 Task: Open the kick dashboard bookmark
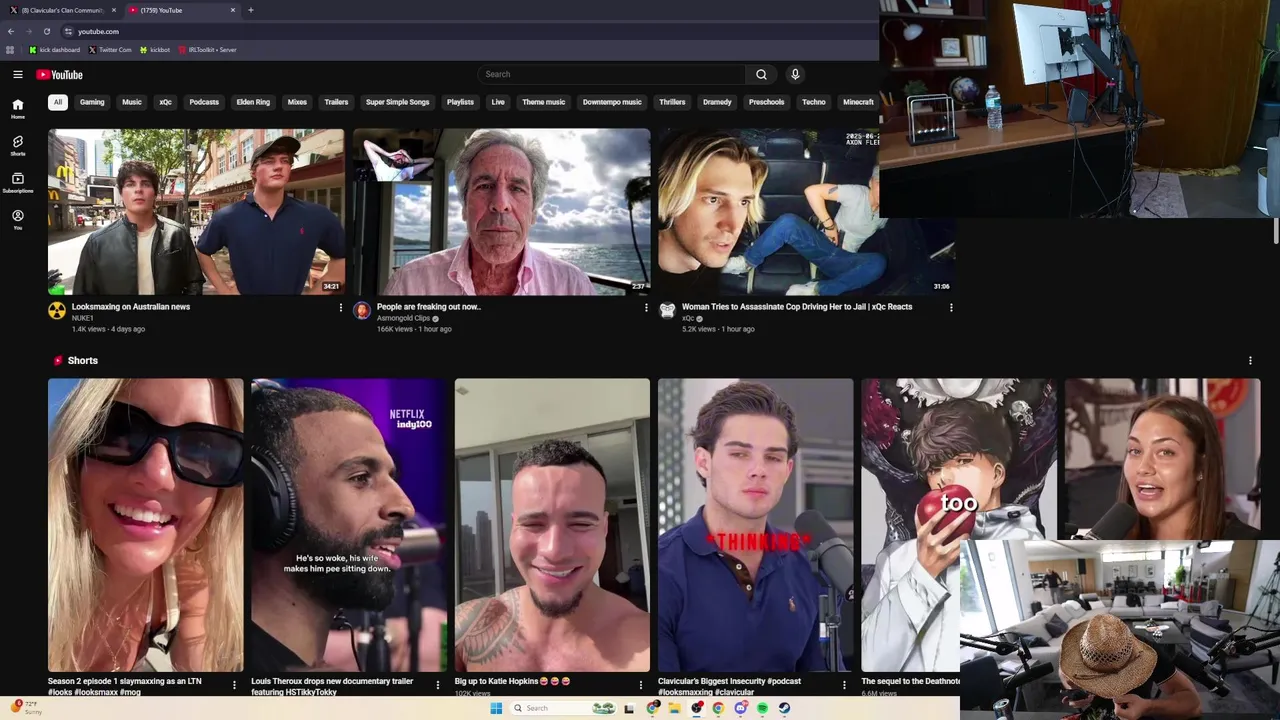point(54,49)
